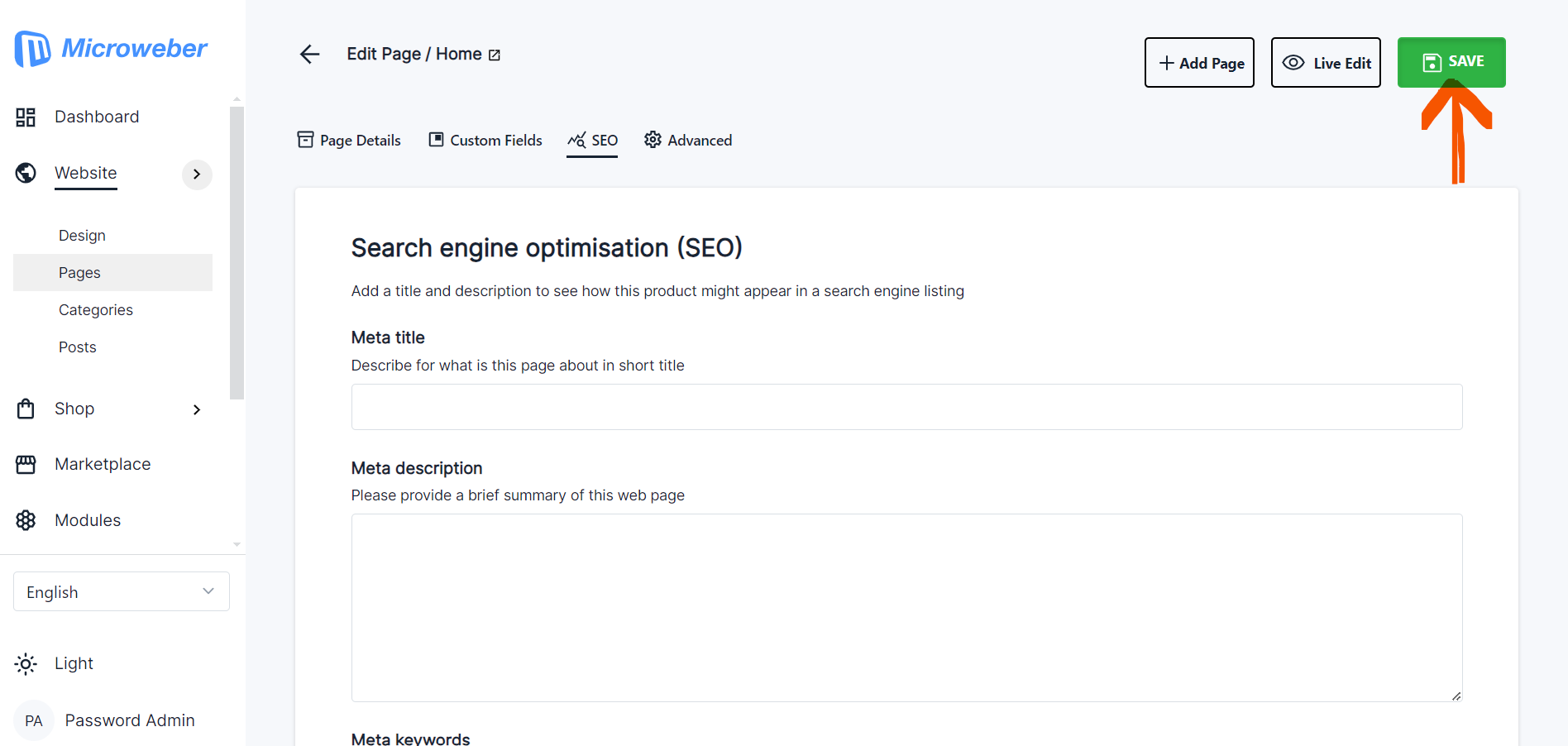The width and height of the screenshot is (1568, 746).
Task: Toggle the Light theme mode
Action: click(55, 663)
